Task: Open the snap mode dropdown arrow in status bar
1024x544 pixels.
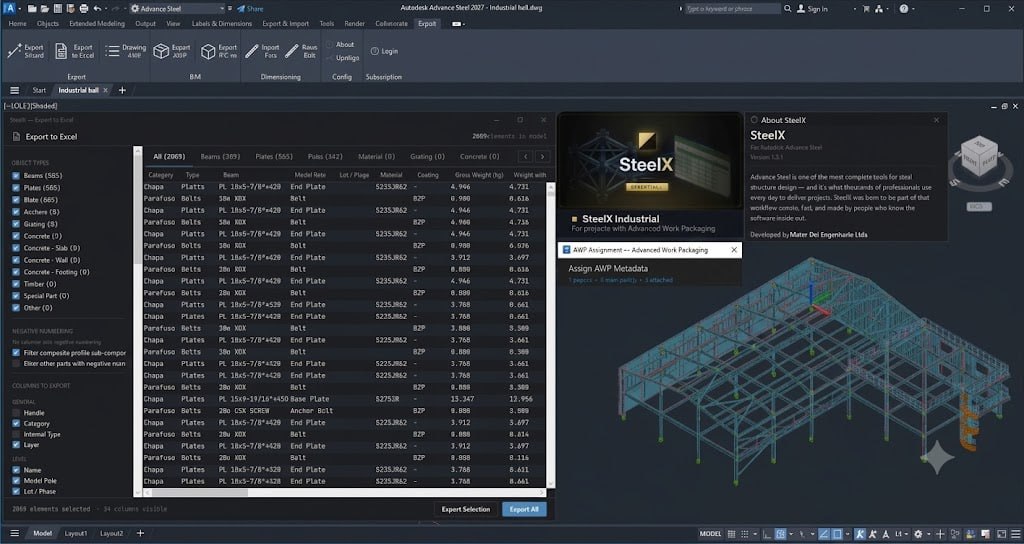Action: tap(755, 534)
